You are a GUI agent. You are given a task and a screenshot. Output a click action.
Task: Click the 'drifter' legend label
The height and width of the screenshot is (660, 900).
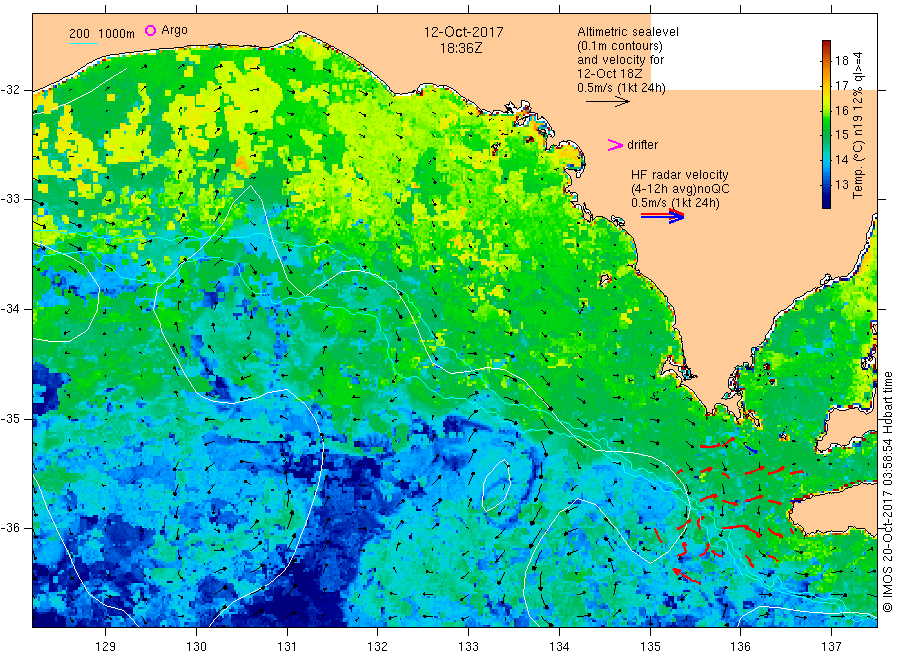[642, 145]
